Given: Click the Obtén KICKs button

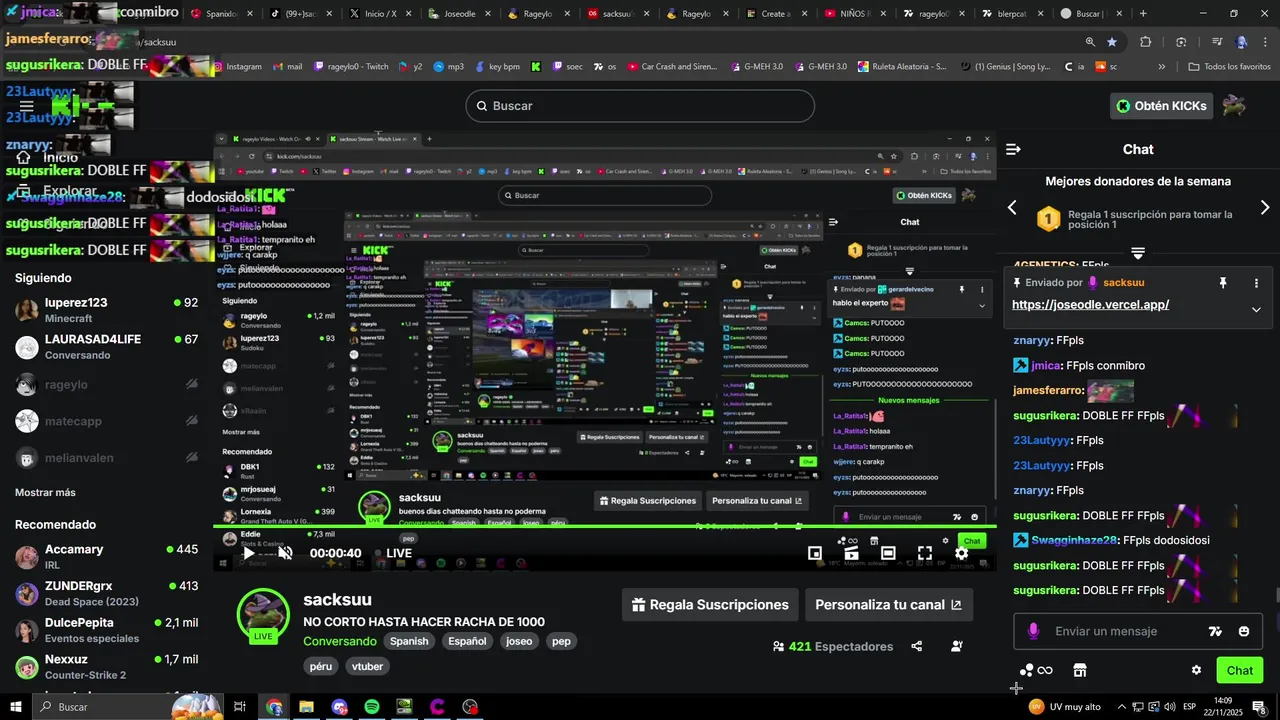Looking at the screenshot, I should (1161, 106).
